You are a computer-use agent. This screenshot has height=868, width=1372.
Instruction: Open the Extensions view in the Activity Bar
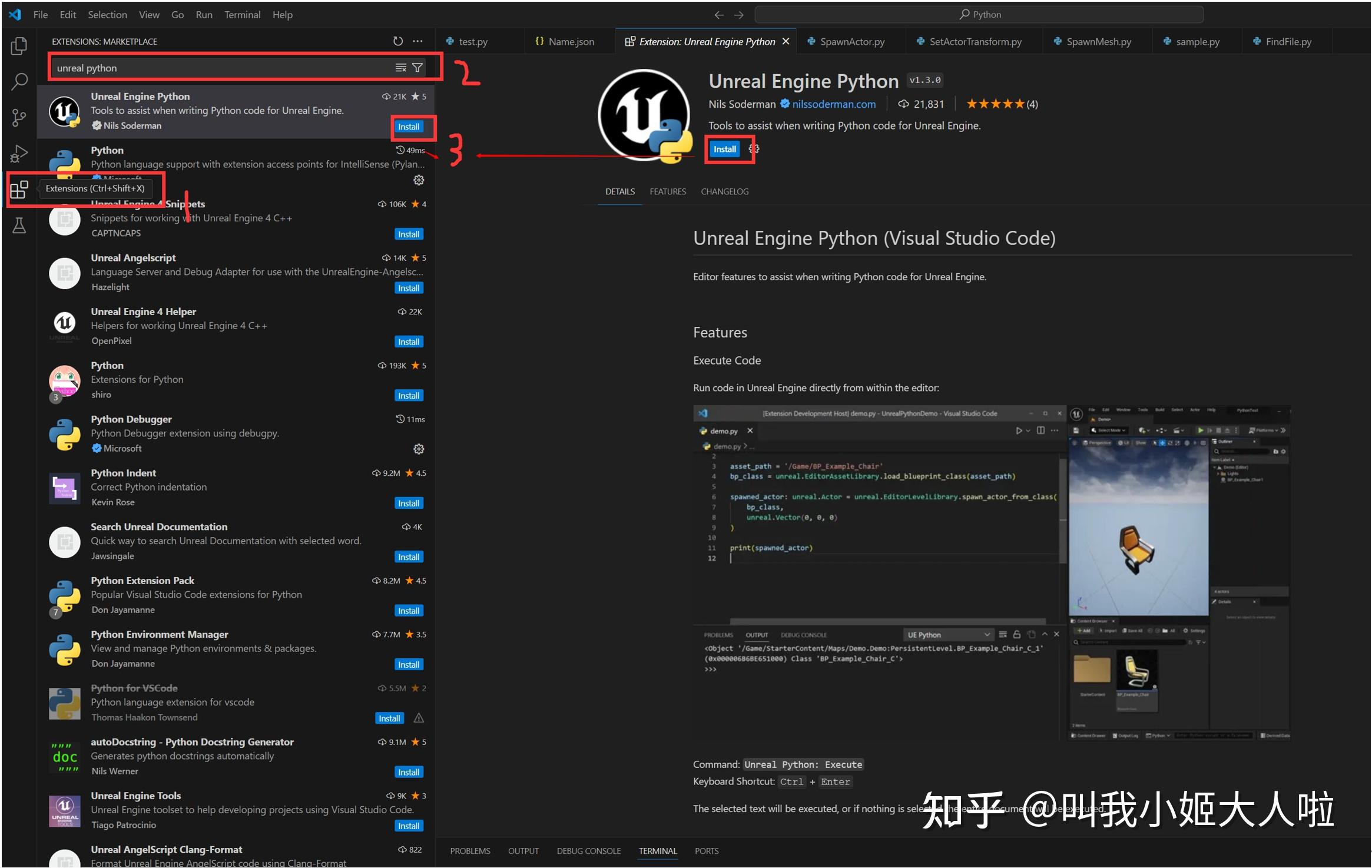click(19, 189)
